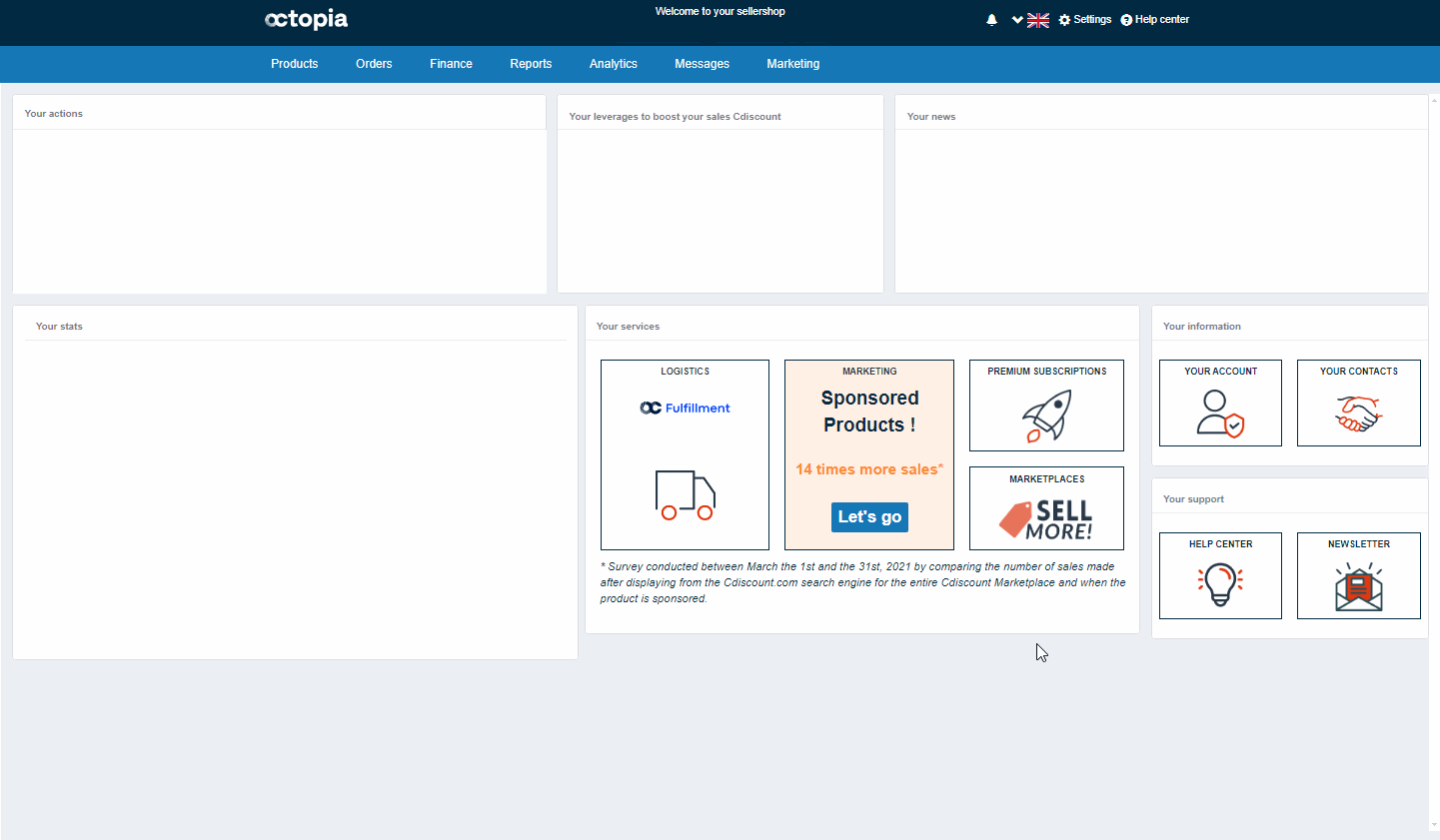Open the Reports menu
Image resolution: width=1440 pixels, height=840 pixels.
point(531,64)
